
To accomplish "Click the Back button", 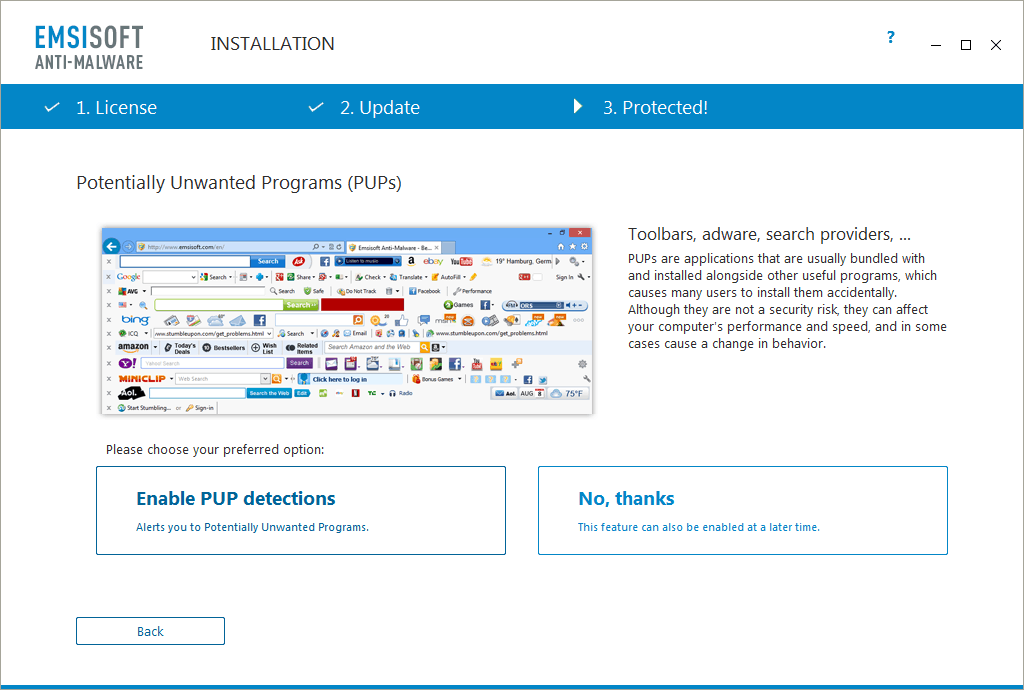I will 150,631.
